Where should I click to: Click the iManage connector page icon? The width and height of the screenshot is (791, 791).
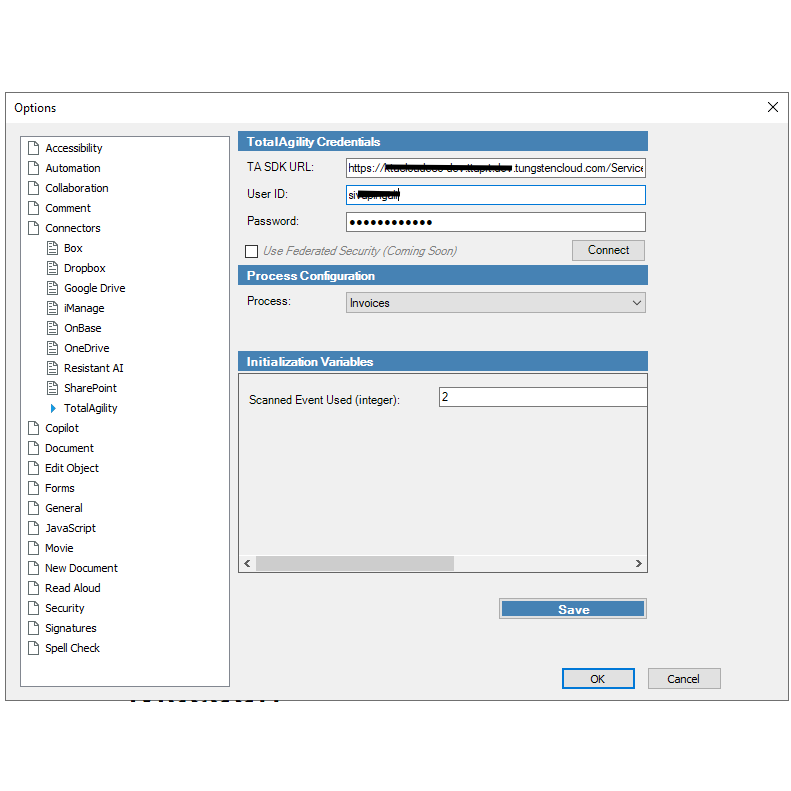[x=54, y=308]
